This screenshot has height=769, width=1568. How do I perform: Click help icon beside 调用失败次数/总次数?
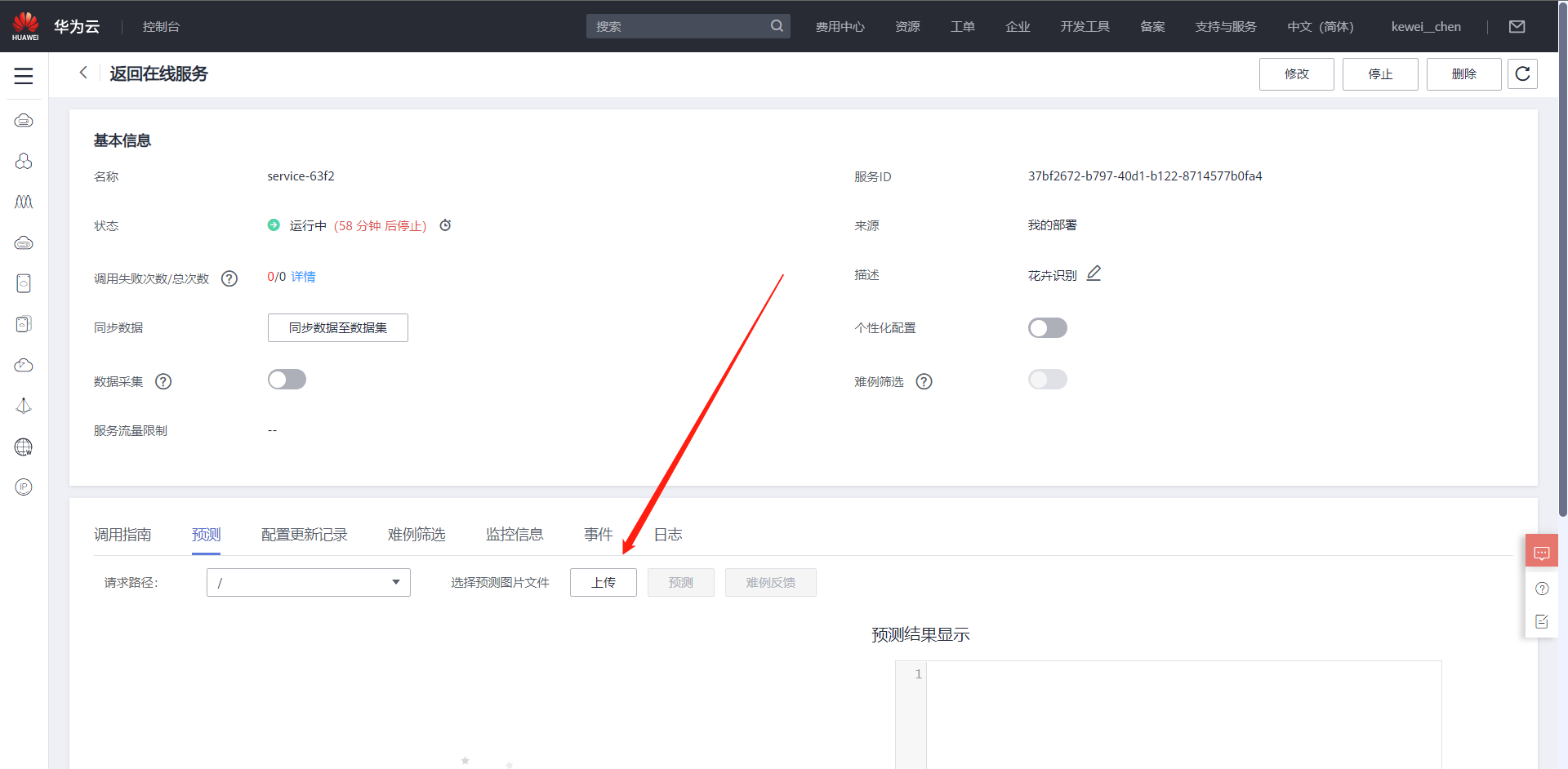(x=229, y=278)
